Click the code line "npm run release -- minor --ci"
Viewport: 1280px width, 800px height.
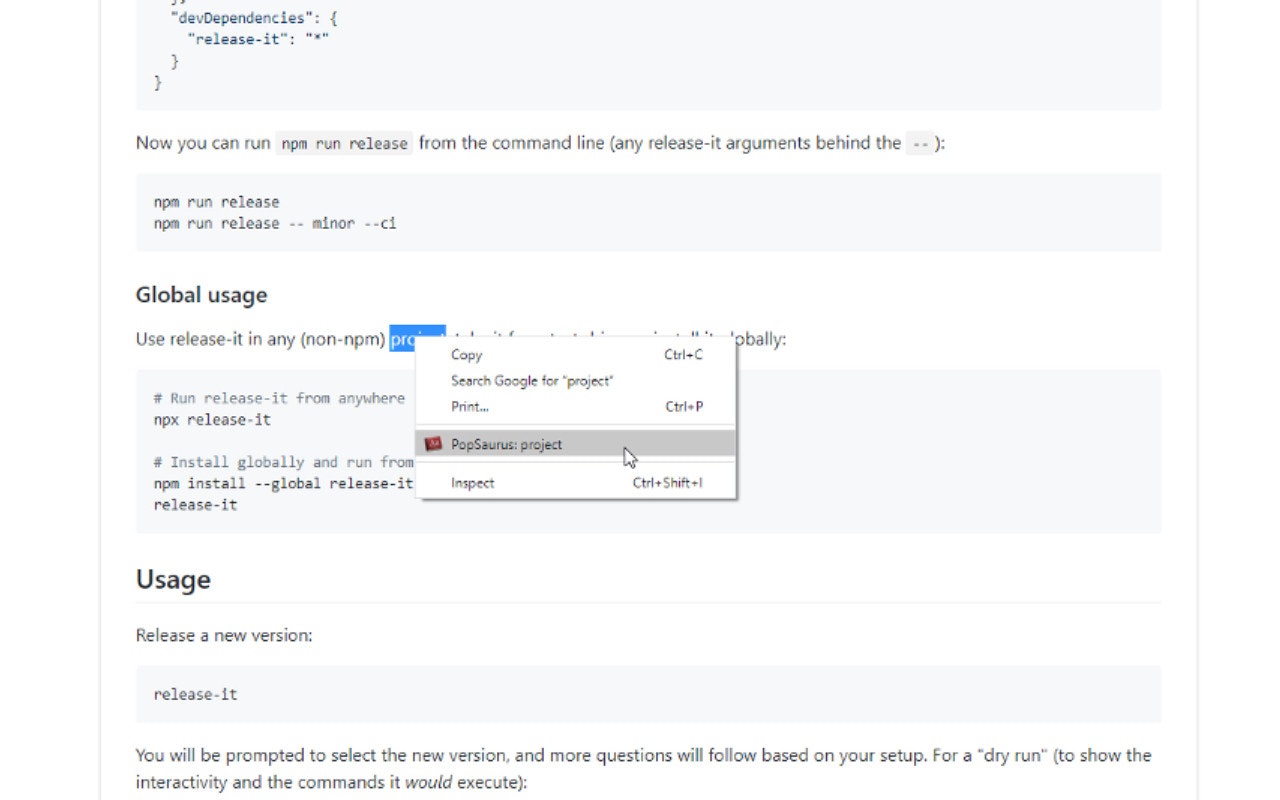click(x=275, y=223)
